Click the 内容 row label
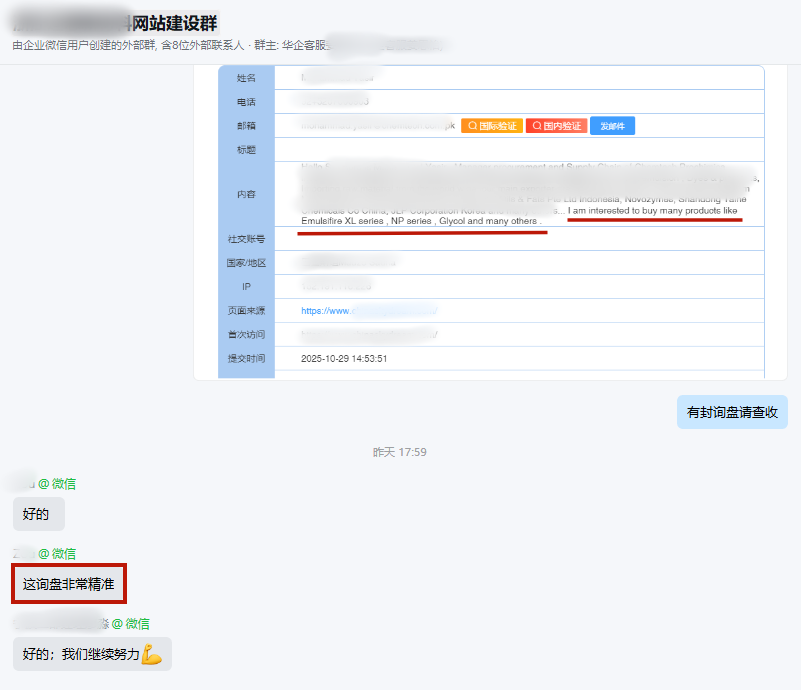The width and height of the screenshot is (801, 690). point(246,194)
